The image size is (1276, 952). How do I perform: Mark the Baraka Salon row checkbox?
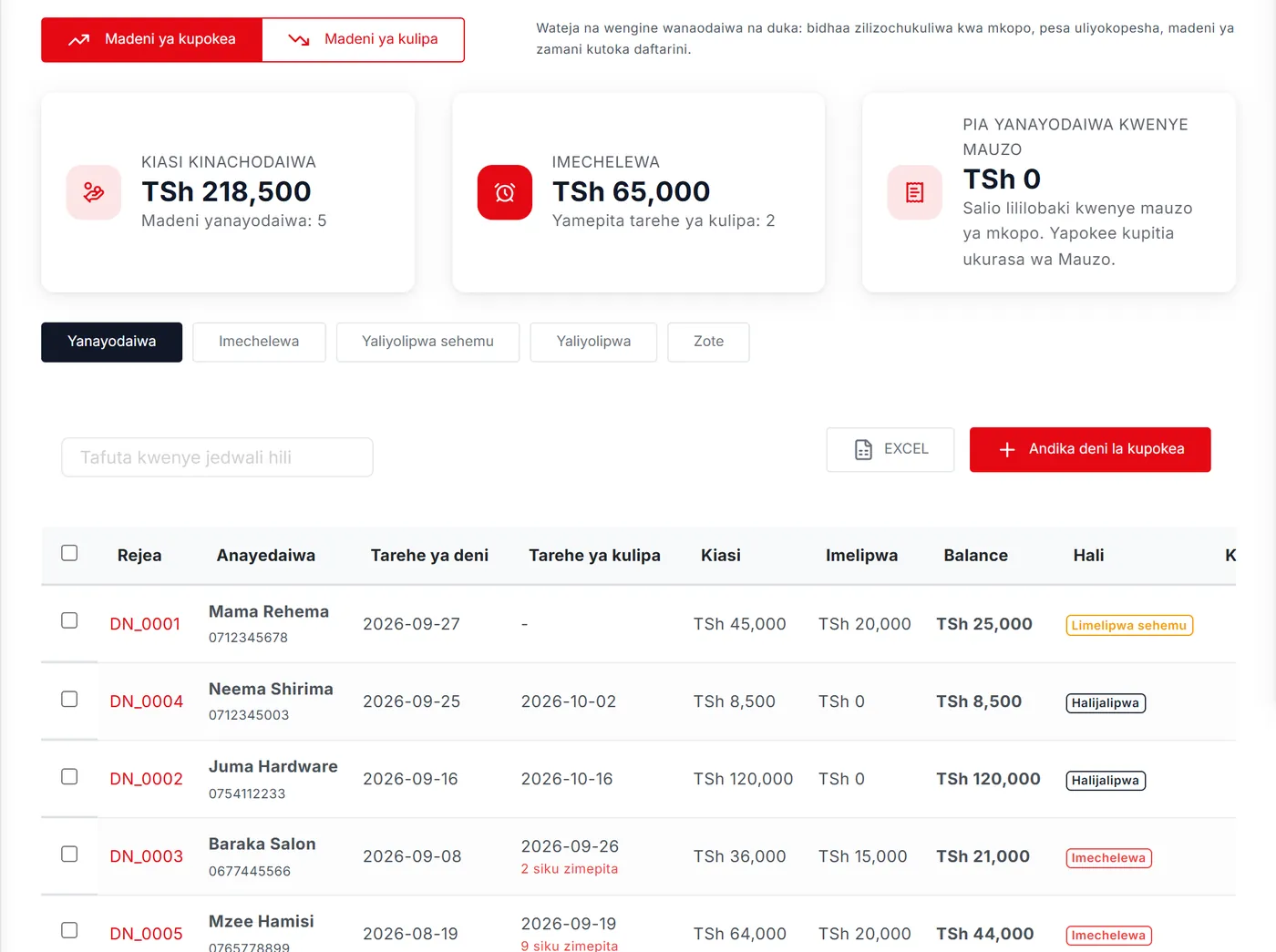tap(69, 854)
